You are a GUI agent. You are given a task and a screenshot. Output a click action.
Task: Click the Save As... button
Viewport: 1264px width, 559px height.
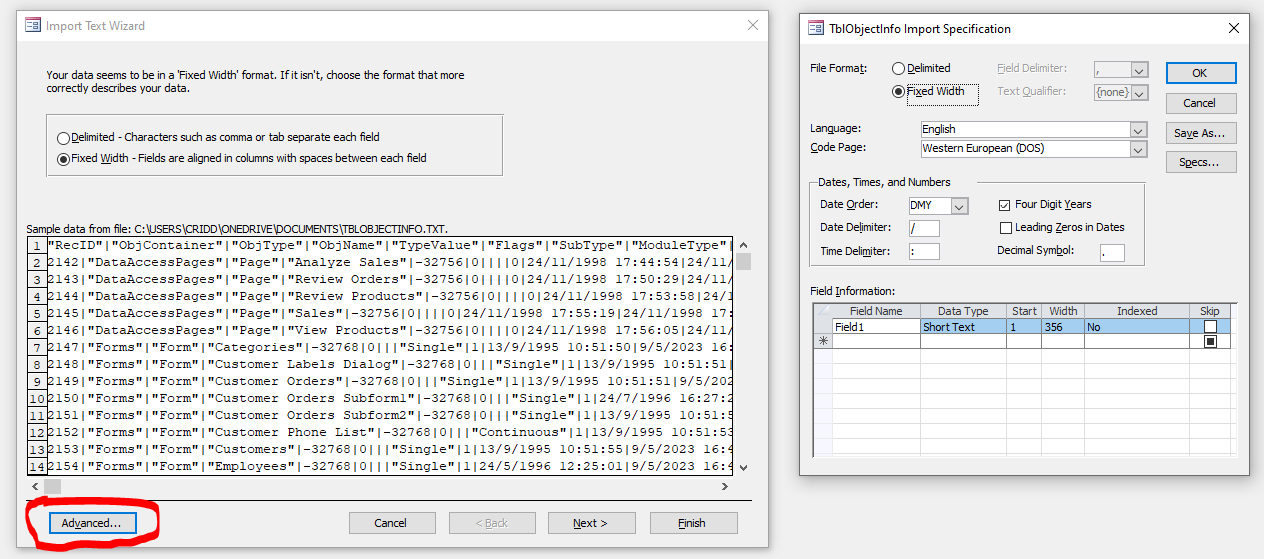1201,133
